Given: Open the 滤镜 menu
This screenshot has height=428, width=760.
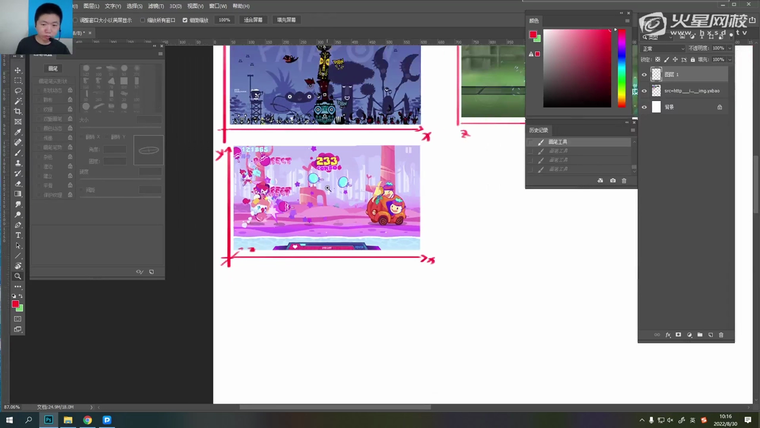Looking at the screenshot, I should click(x=157, y=5).
